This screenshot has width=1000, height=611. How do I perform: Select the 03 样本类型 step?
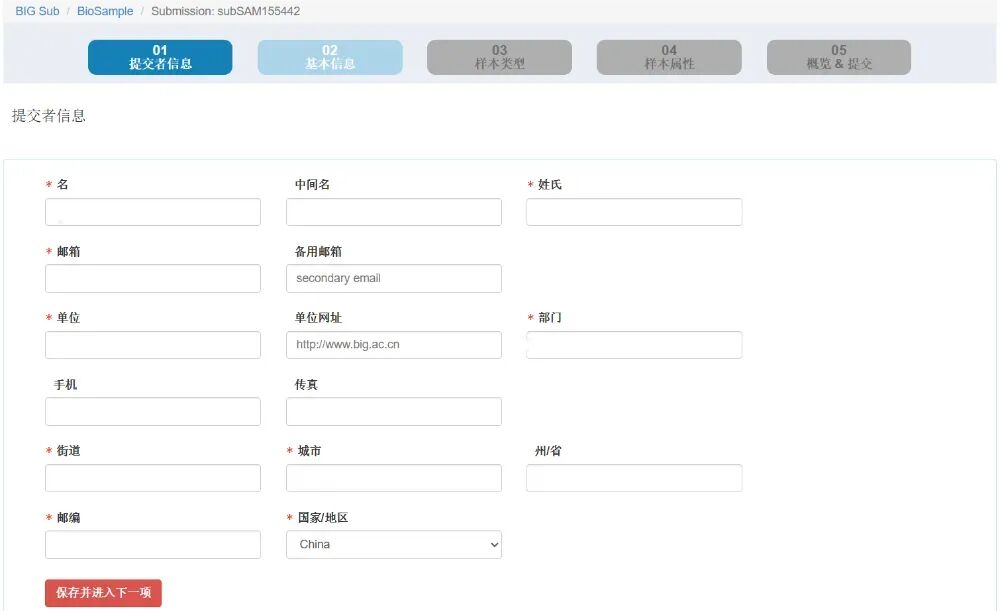coord(500,57)
